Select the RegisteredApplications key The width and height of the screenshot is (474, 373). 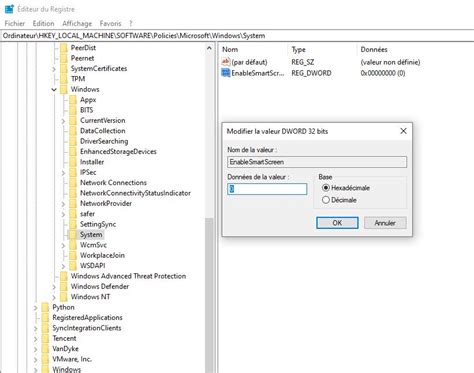click(87, 317)
